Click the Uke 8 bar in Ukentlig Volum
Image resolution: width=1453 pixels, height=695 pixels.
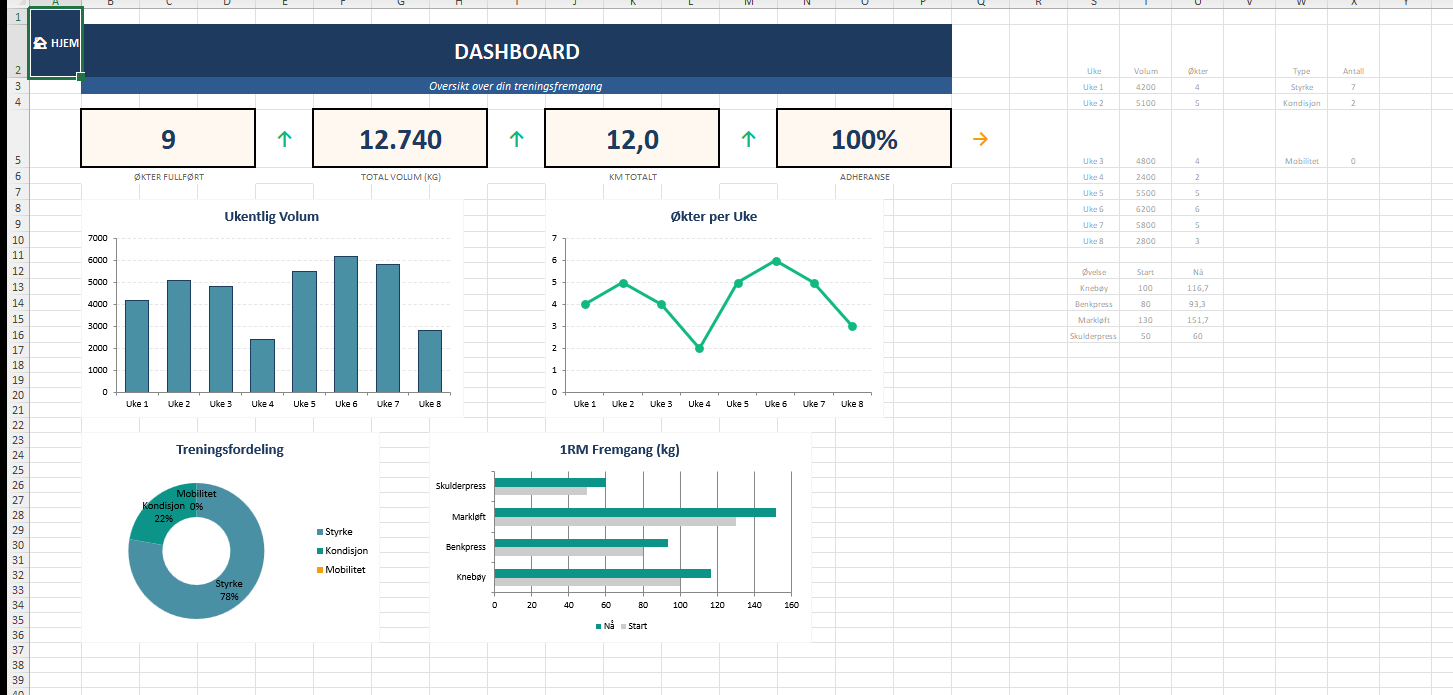coord(429,361)
